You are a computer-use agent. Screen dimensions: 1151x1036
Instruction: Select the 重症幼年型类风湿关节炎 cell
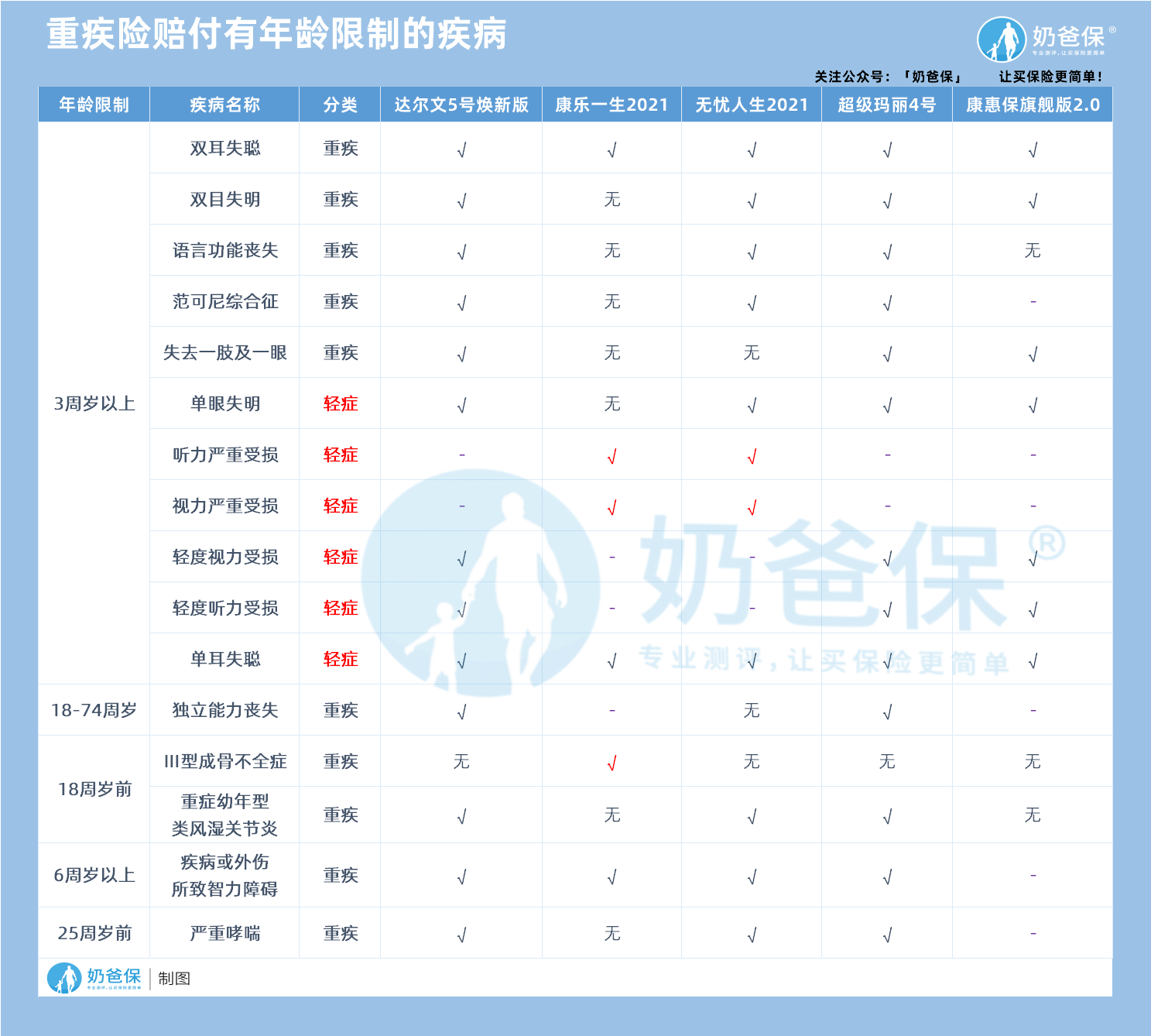pos(224,815)
